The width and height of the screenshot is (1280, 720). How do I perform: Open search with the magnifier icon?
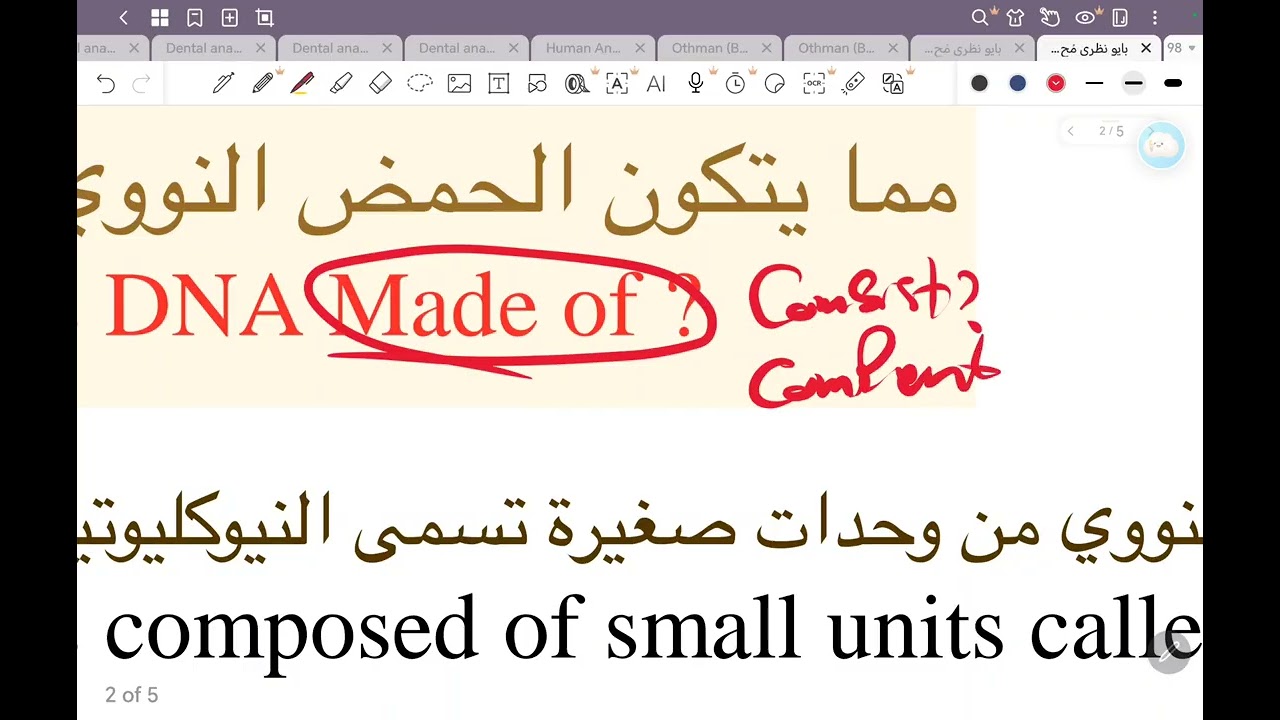click(980, 17)
